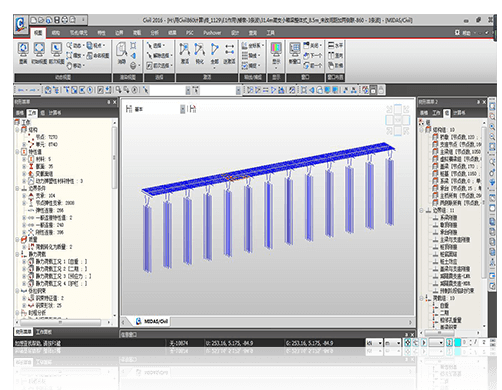502x390 pixels.
Task: Switch to 工作 tab in right panel
Action: [x=436, y=113]
